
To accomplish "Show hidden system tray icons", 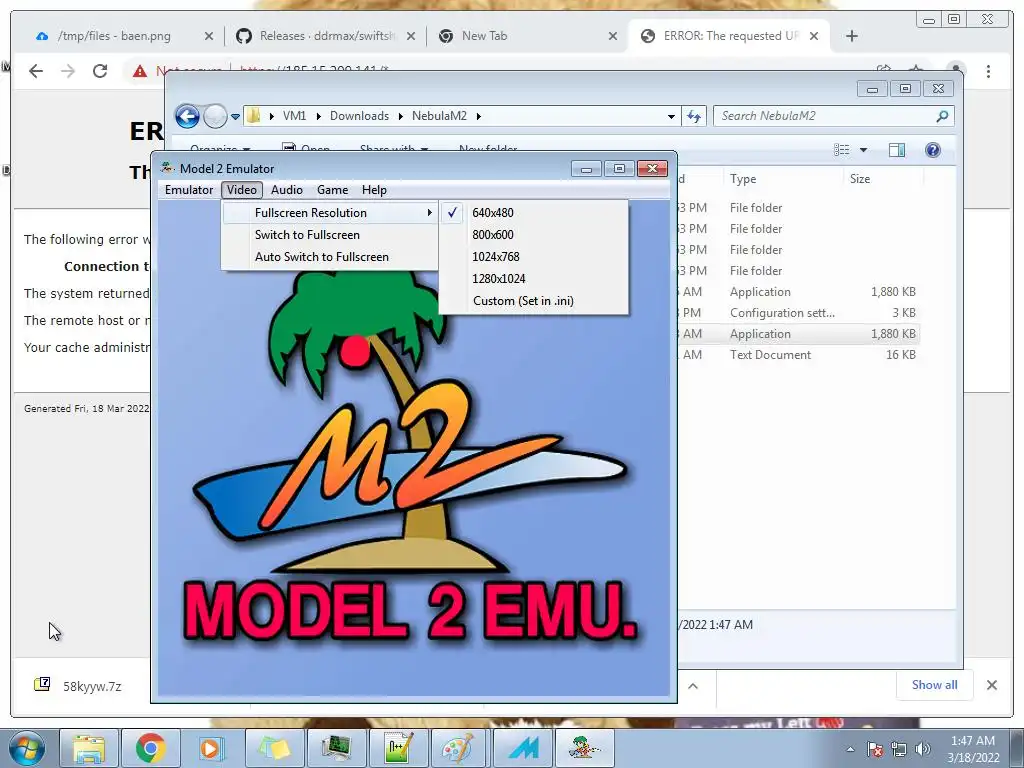I will [850, 749].
